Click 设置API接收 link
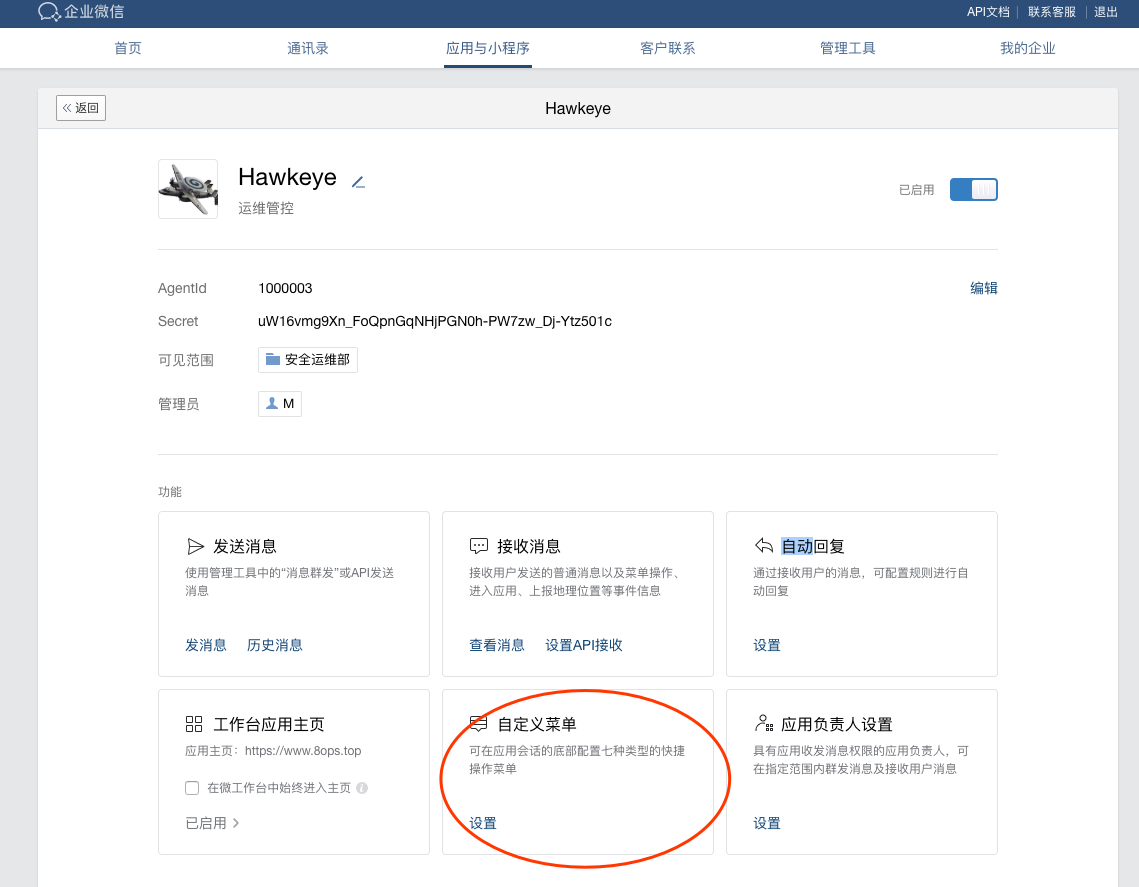Viewport: 1139px width, 887px height. click(584, 644)
